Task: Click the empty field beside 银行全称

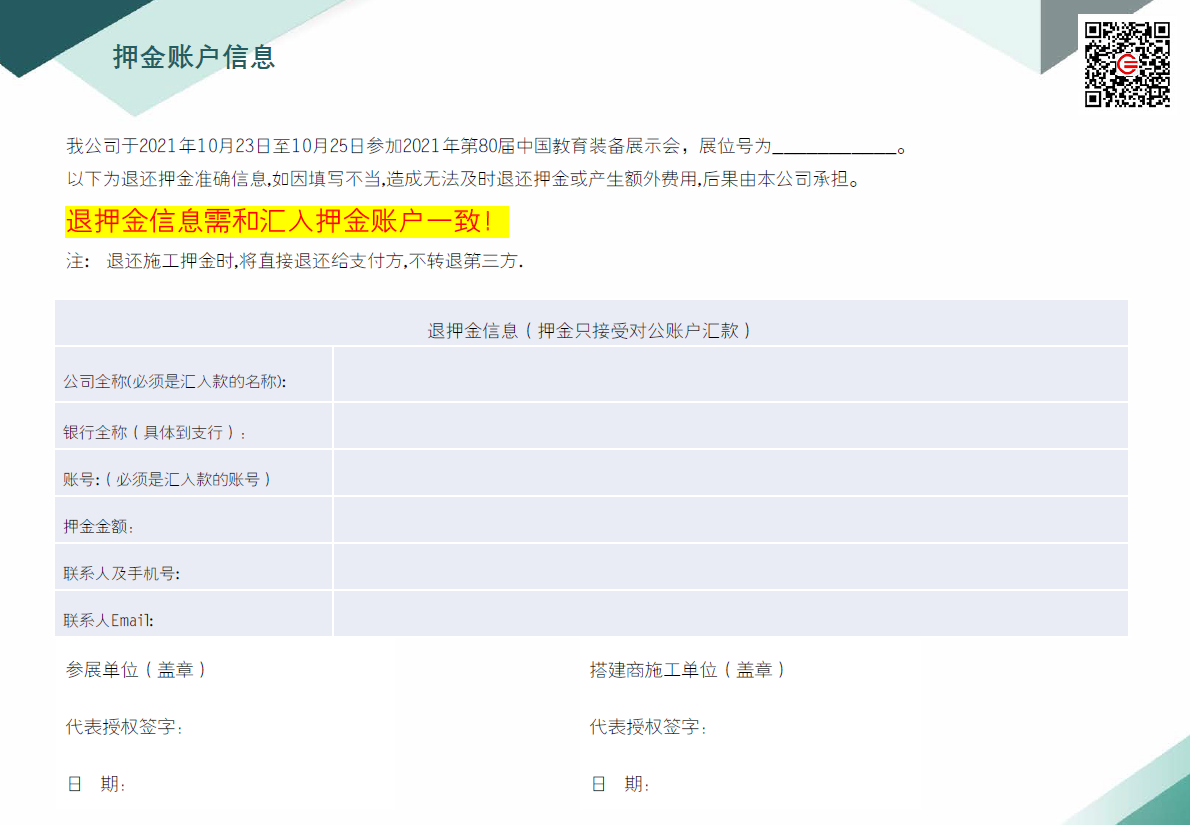Action: tap(730, 426)
